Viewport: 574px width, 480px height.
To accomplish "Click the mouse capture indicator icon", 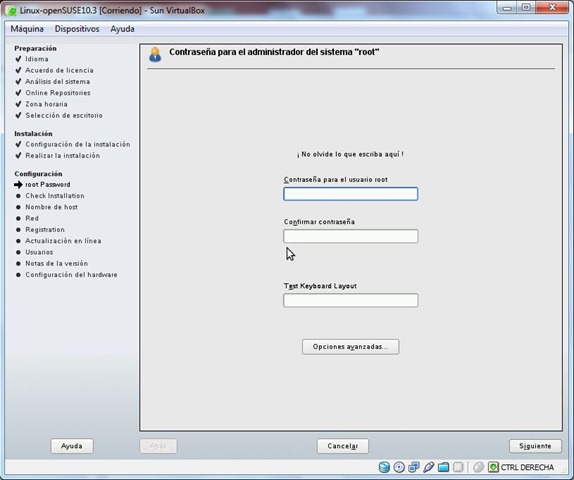I will (x=478, y=467).
